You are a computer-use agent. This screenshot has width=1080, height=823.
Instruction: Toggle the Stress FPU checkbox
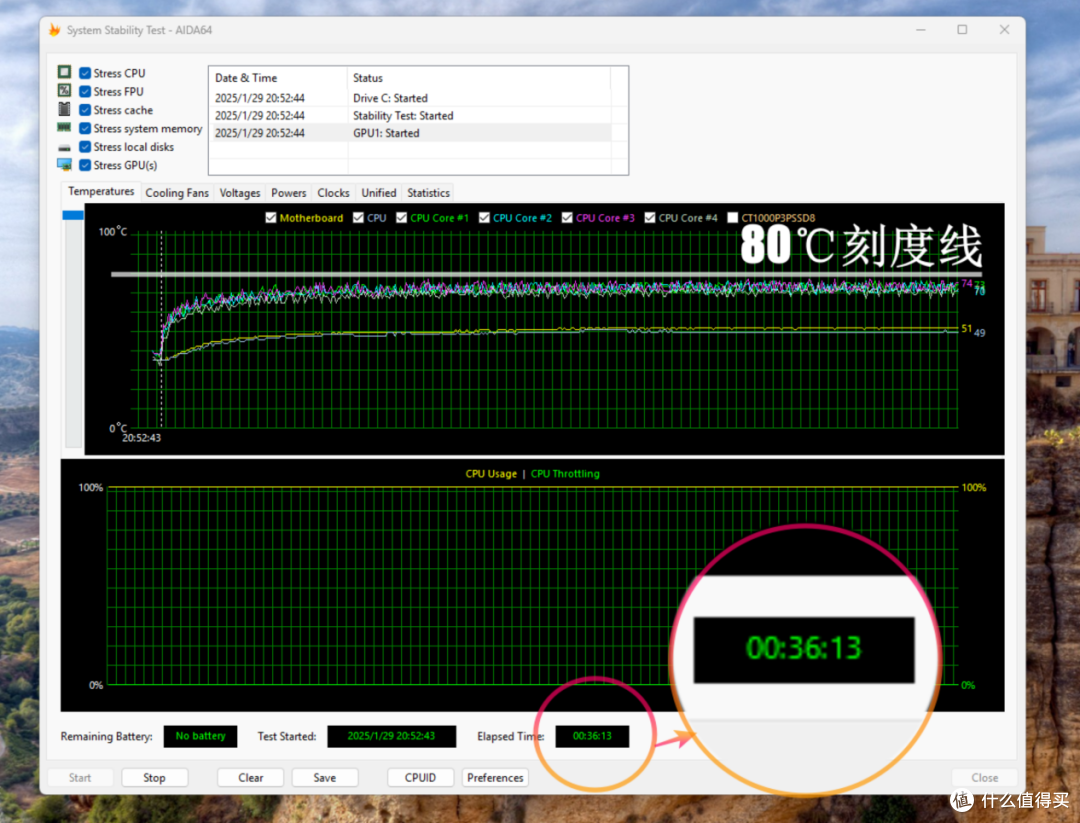tap(85, 92)
